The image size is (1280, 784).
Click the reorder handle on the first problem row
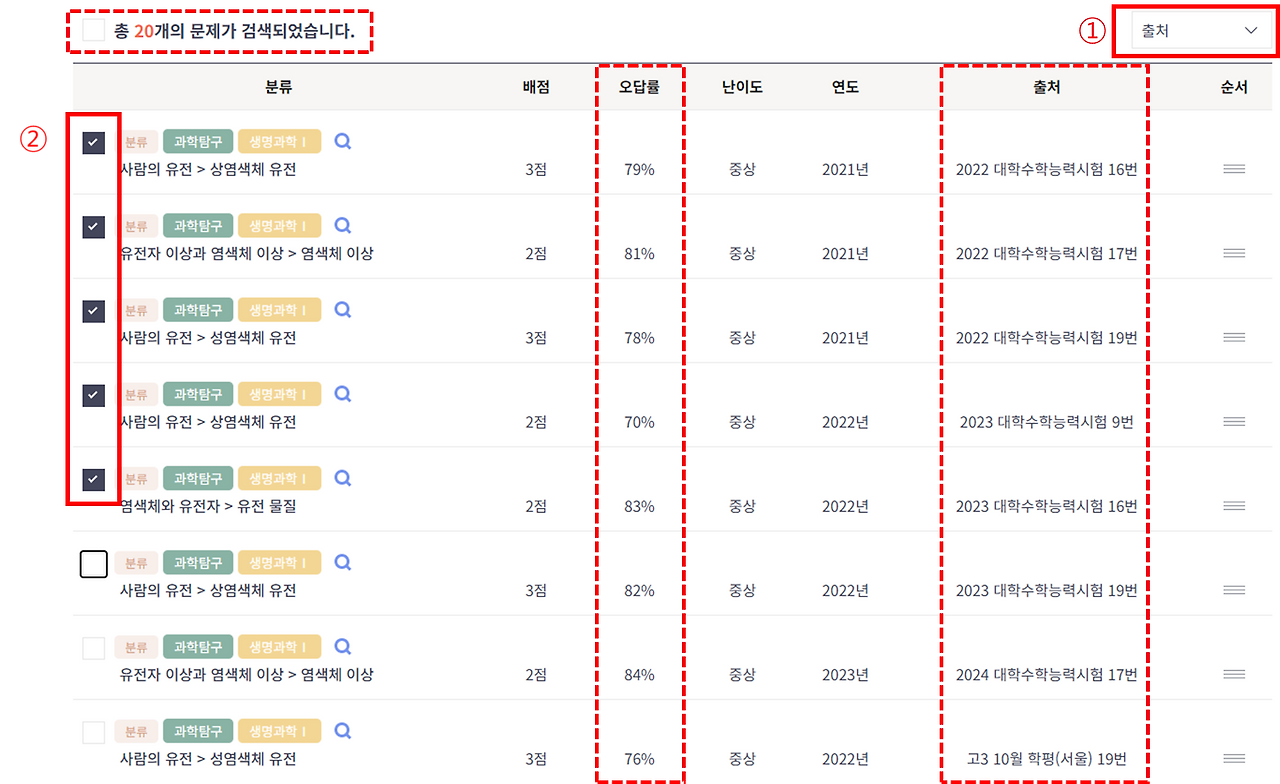[1234, 169]
